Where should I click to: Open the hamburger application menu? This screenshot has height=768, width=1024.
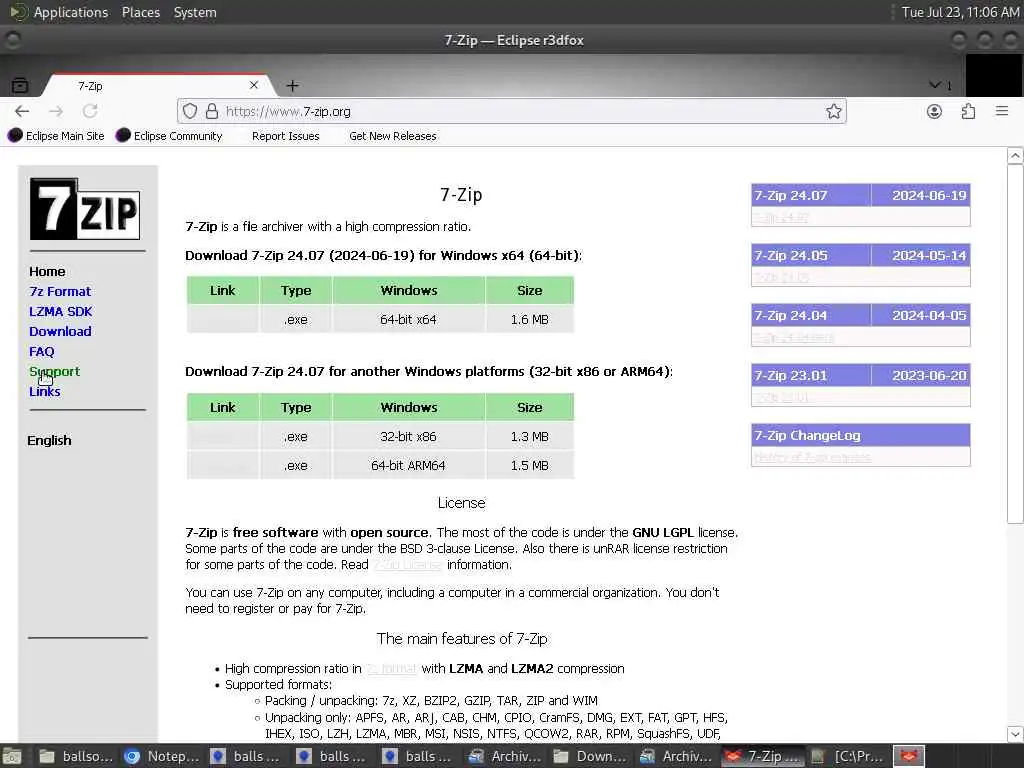(1002, 112)
